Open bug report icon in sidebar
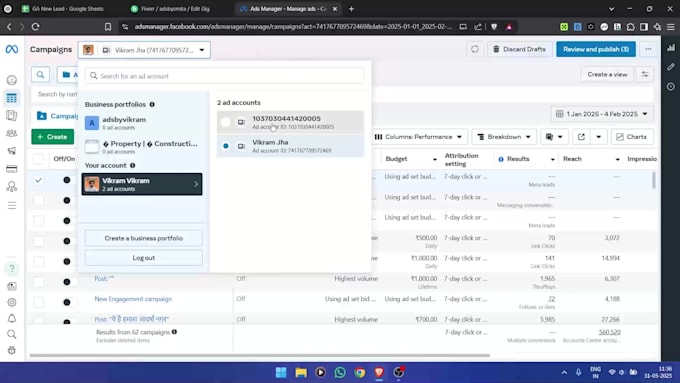The width and height of the screenshot is (680, 383). point(12,350)
